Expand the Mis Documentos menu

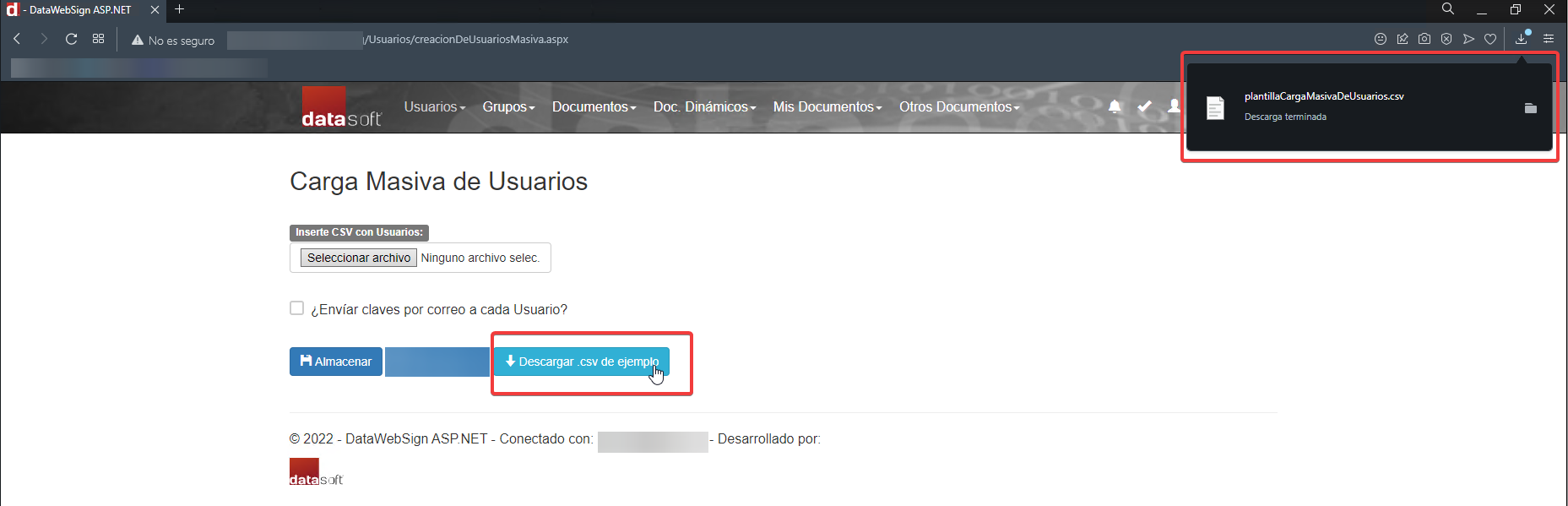[x=827, y=107]
